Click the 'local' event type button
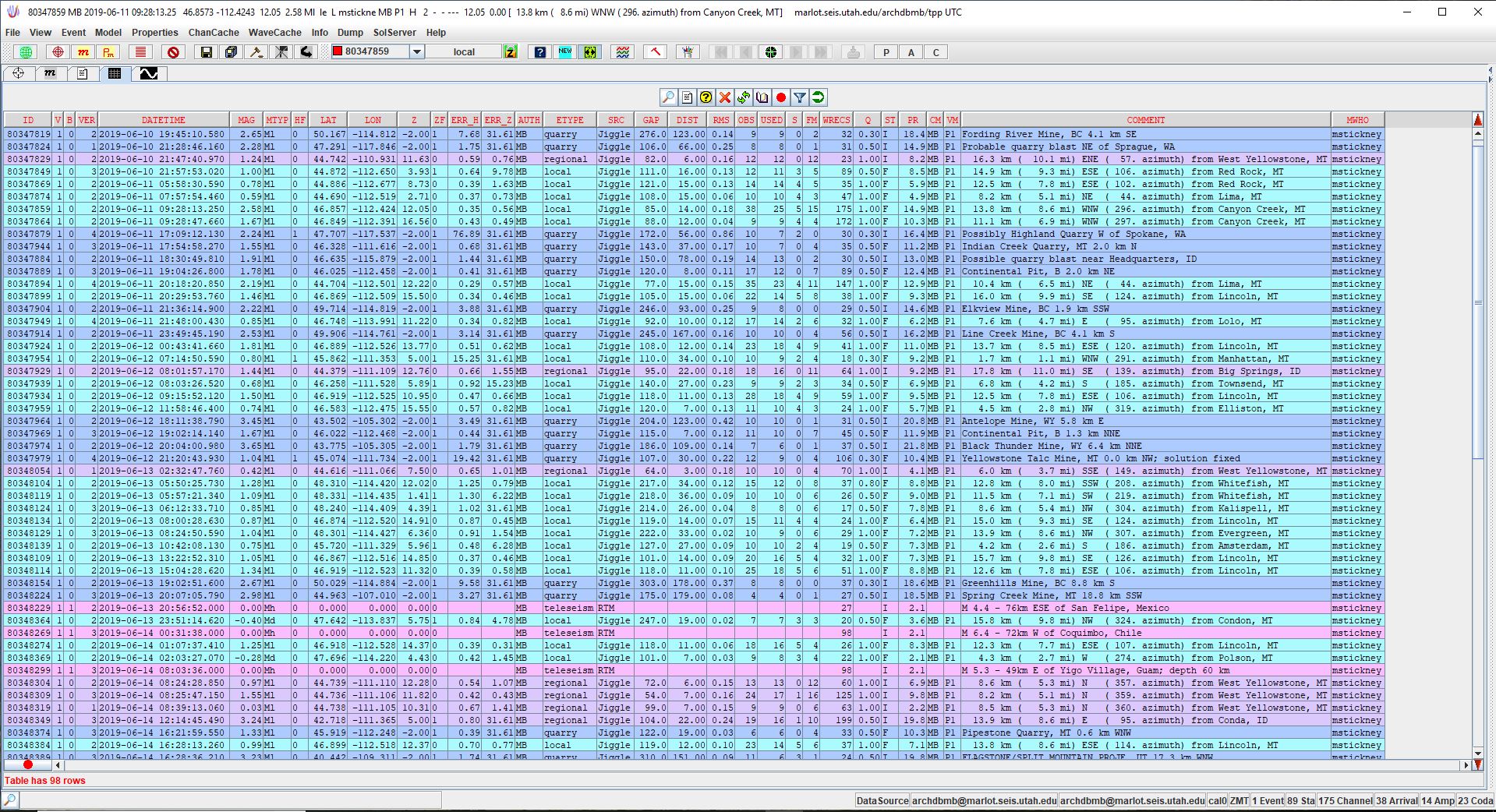The image size is (1496, 812). pos(464,52)
